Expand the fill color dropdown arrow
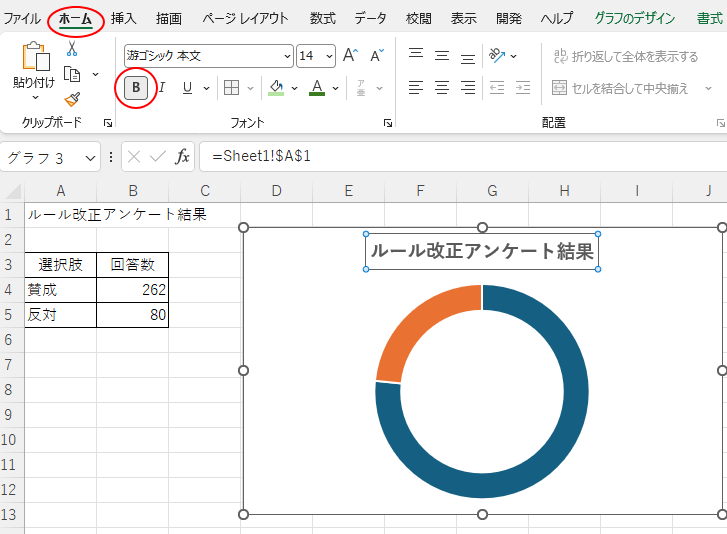The height and width of the screenshot is (534, 727). click(294, 88)
